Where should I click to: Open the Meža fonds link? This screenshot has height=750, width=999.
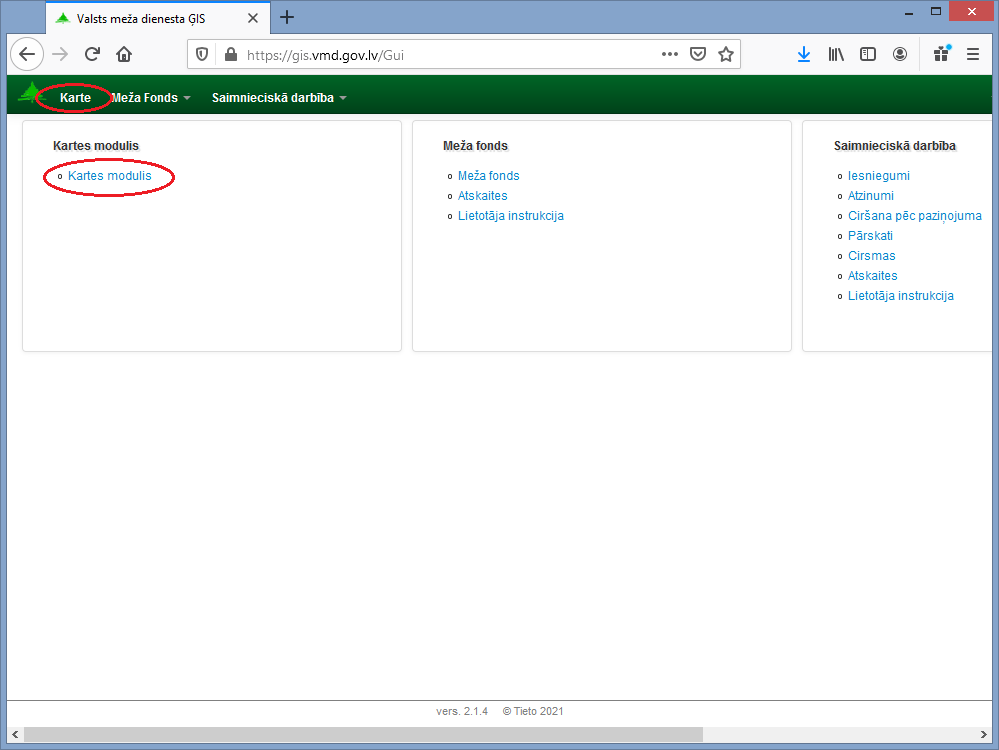point(488,176)
